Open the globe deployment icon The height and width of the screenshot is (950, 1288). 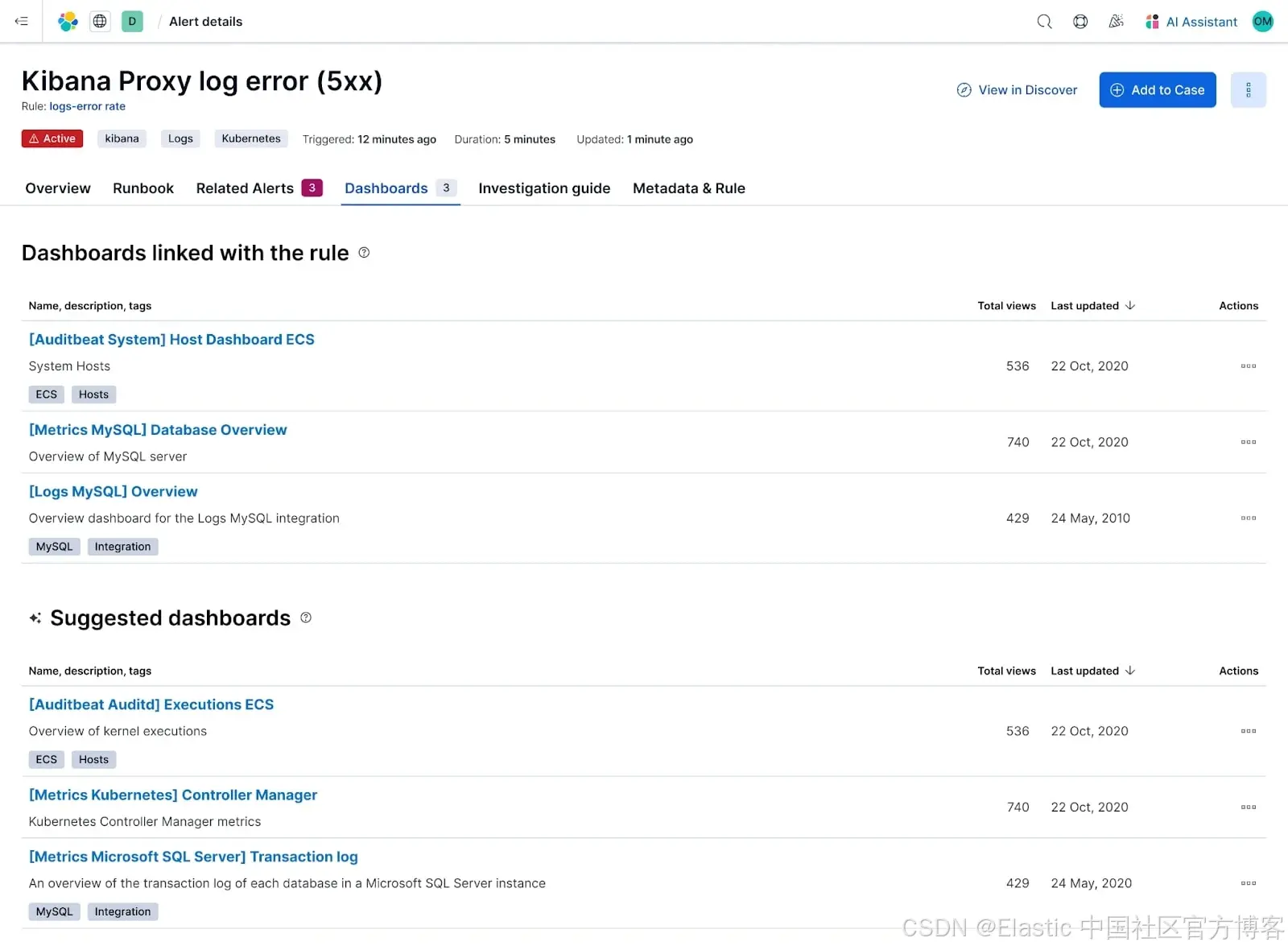(x=100, y=21)
